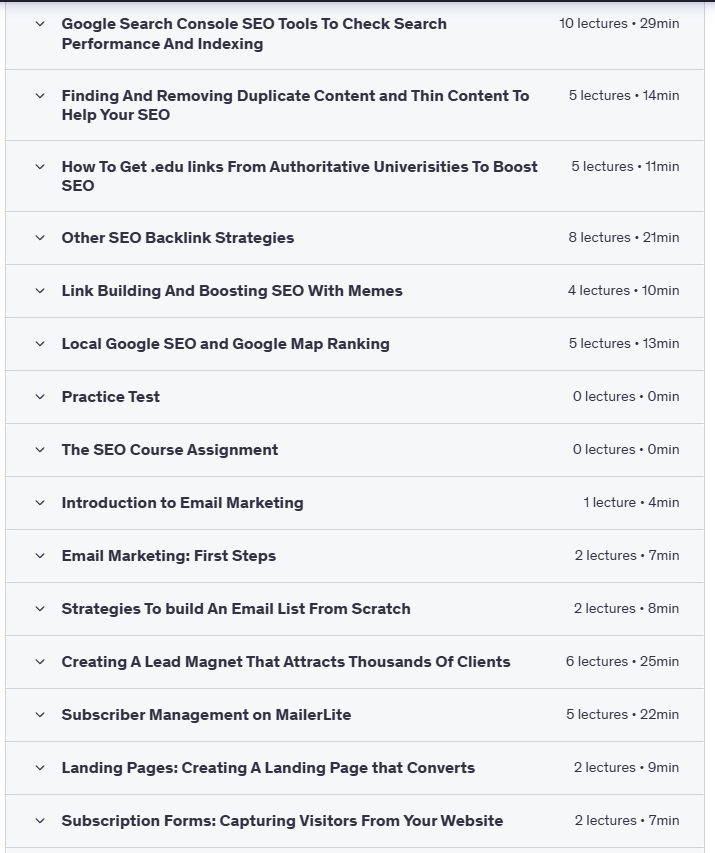Click the '8 lectures • 21min' label
The height and width of the screenshot is (853, 715).
(x=623, y=238)
